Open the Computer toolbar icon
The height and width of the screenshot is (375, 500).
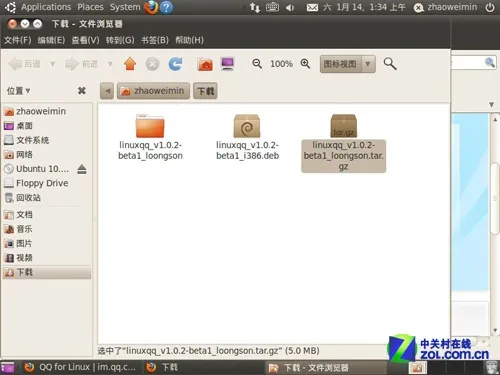(x=228, y=64)
